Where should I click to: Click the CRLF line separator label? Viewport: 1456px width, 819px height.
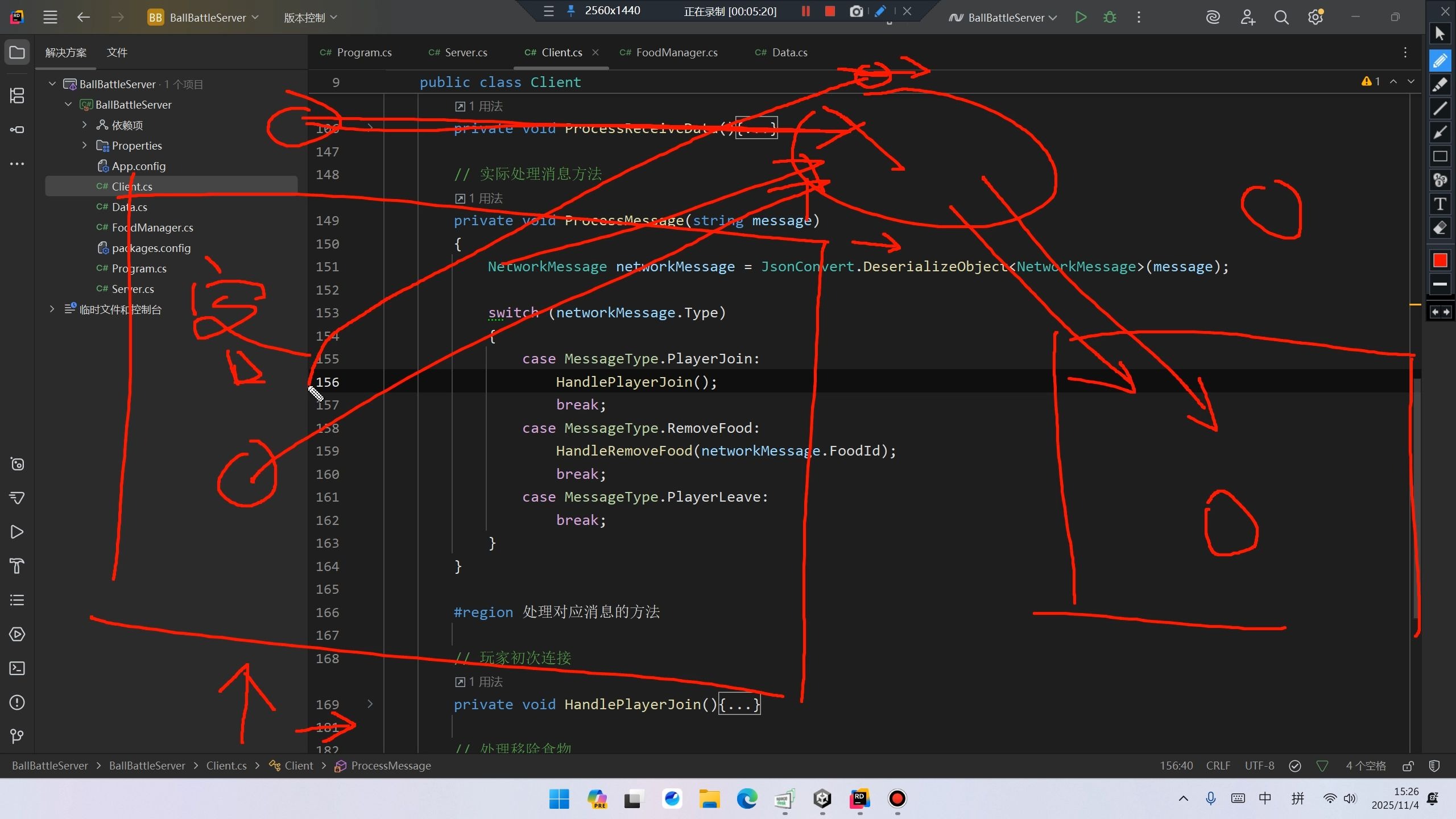(1218, 766)
